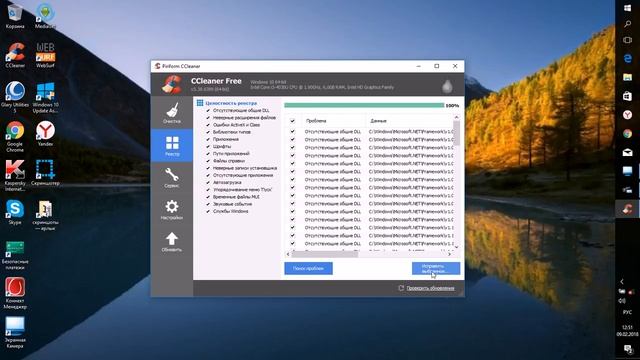
Task: Open the Очистка section in CCleaner sidebar
Action: click(172, 113)
